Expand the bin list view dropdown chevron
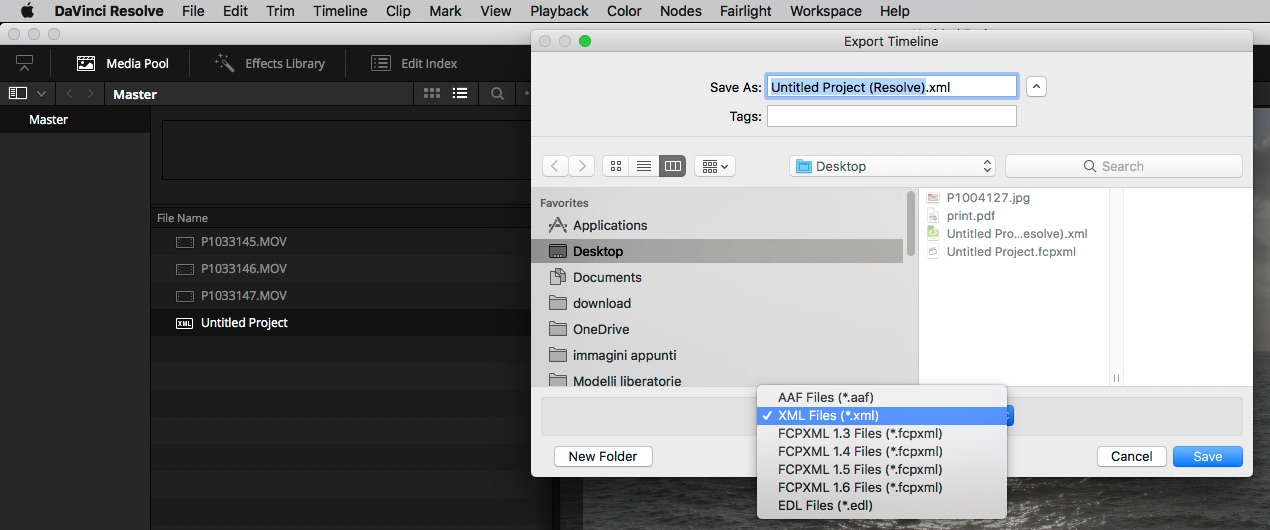The image size is (1270, 530). (41, 93)
